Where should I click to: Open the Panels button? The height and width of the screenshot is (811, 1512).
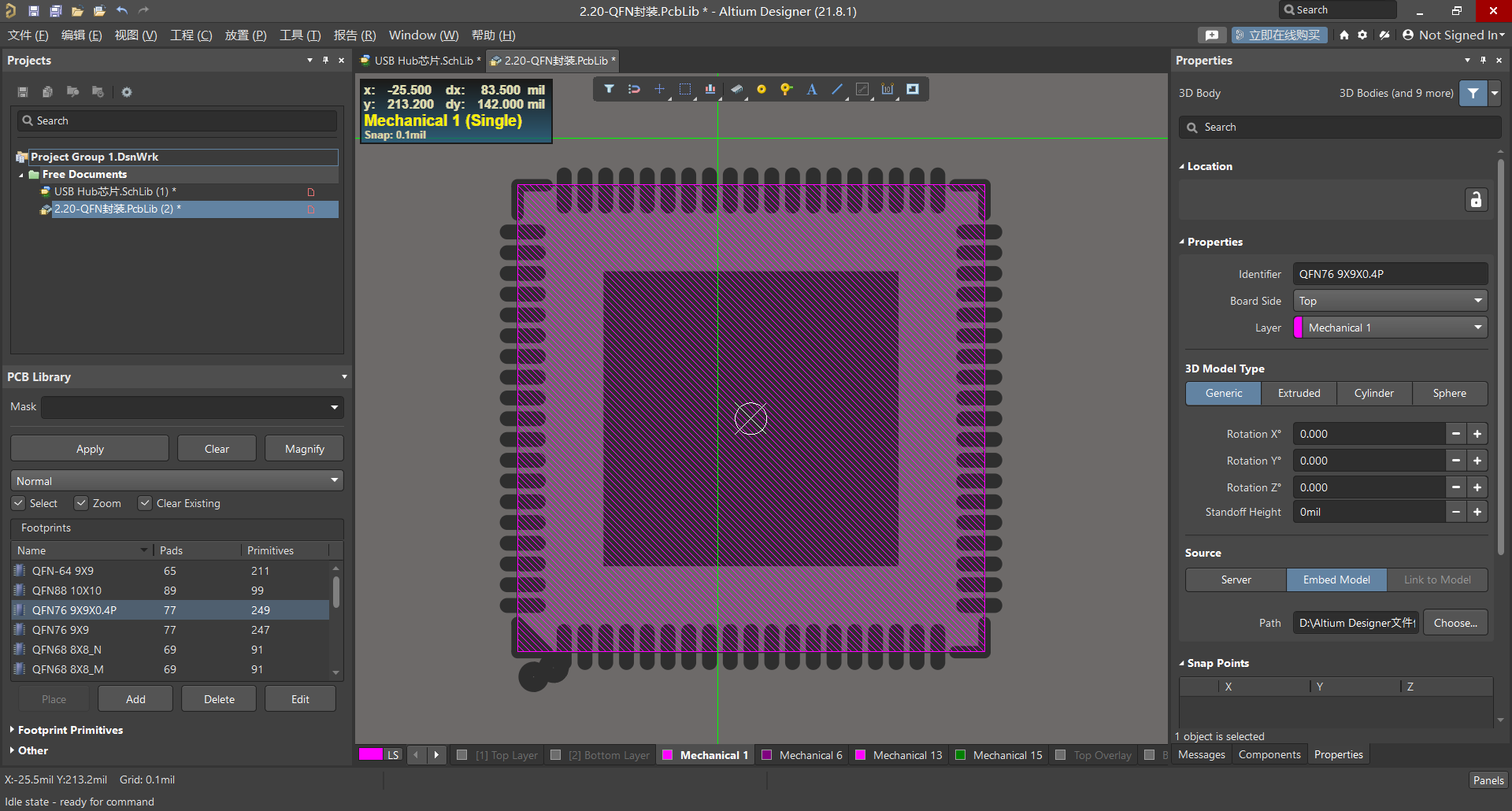pyautogui.click(x=1488, y=780)
